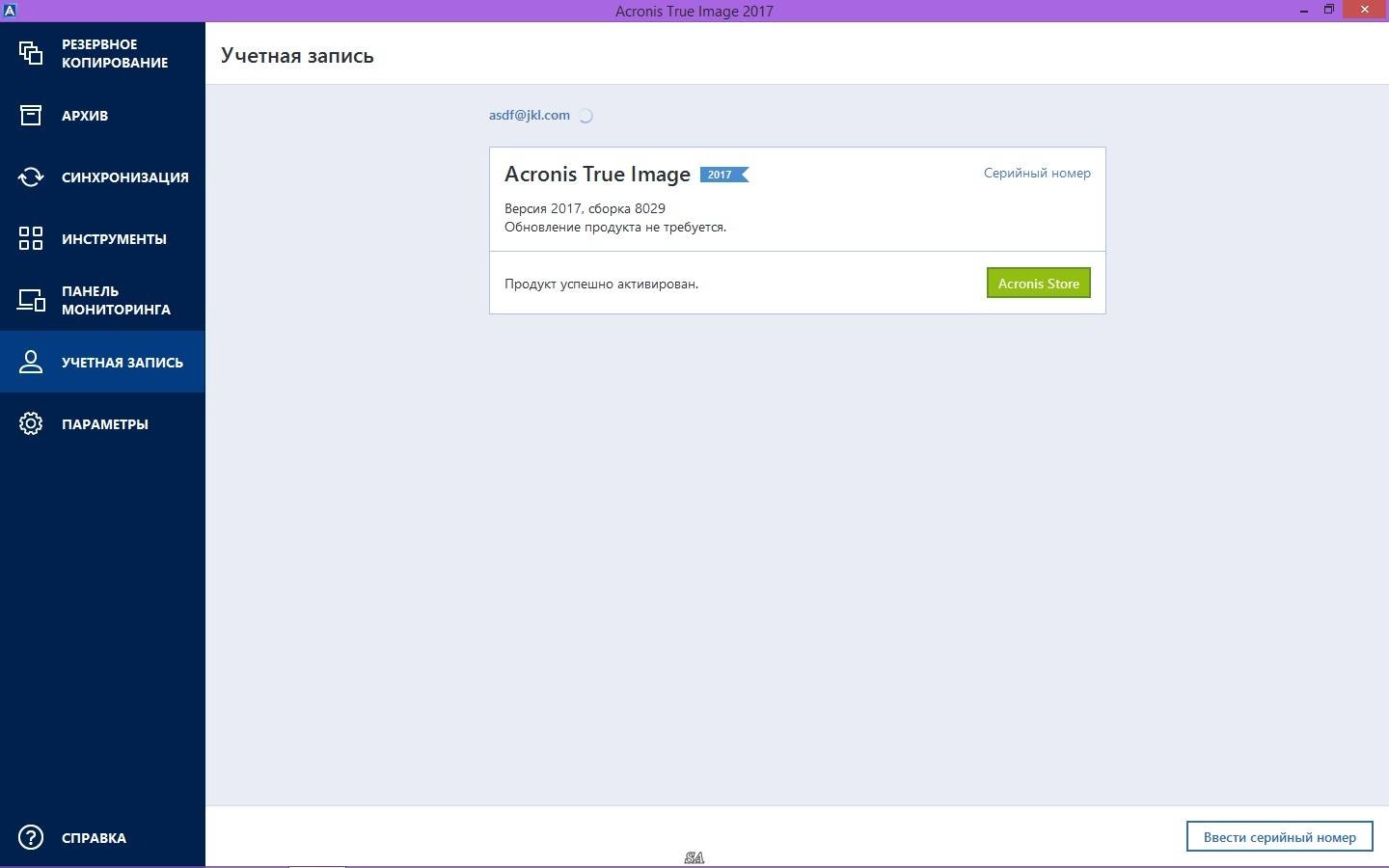
Task: Restore down the application window
Action: coord(1329,10)
